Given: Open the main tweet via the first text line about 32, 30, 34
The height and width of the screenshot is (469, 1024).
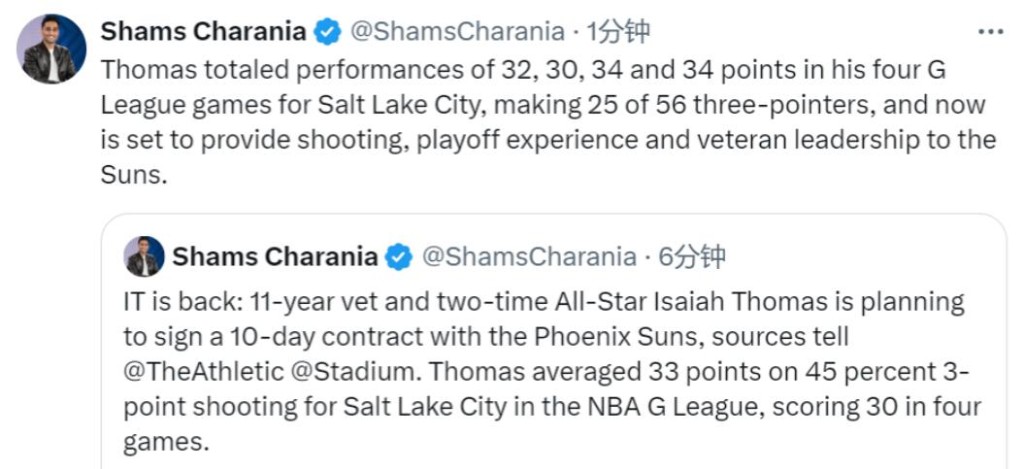Looking at the screenshot, I should click(522, 70).
